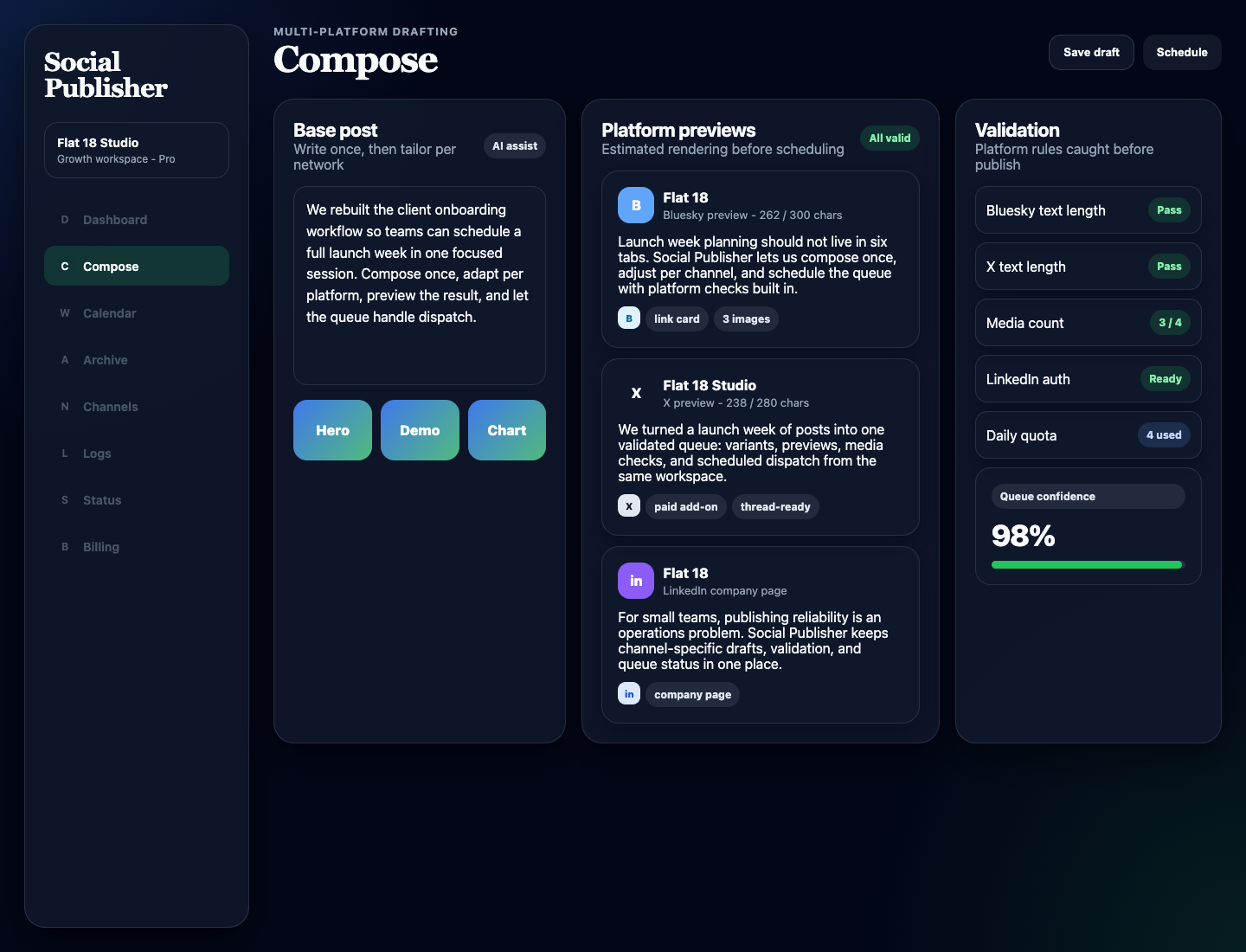Open the Flat 18 Studio workspace switcher

click(x=137, y=150)
